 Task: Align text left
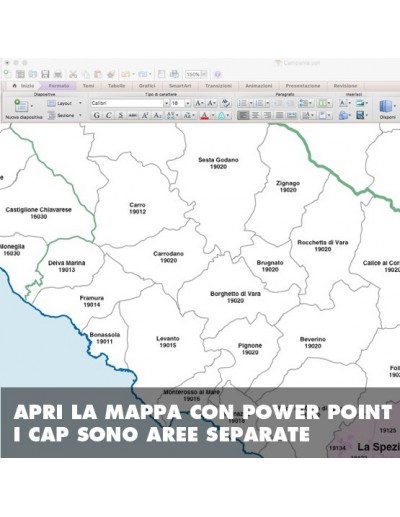click(243, 115)
